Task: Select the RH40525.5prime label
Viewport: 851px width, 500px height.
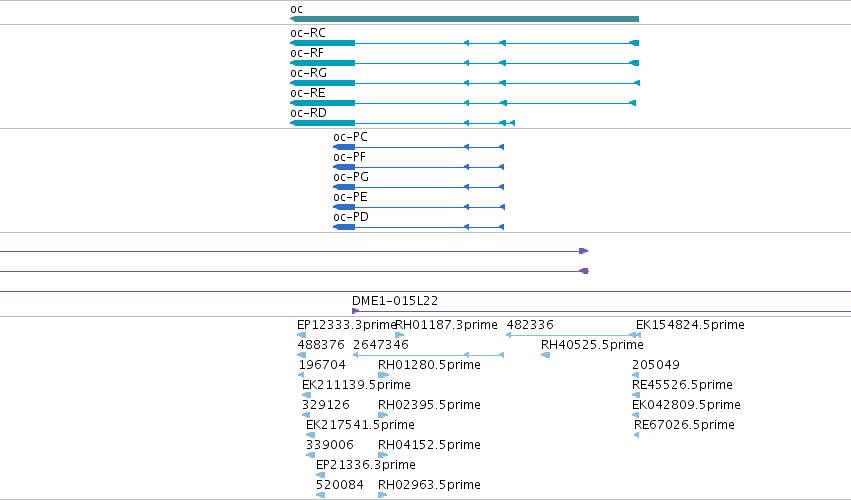Action: 592,345
